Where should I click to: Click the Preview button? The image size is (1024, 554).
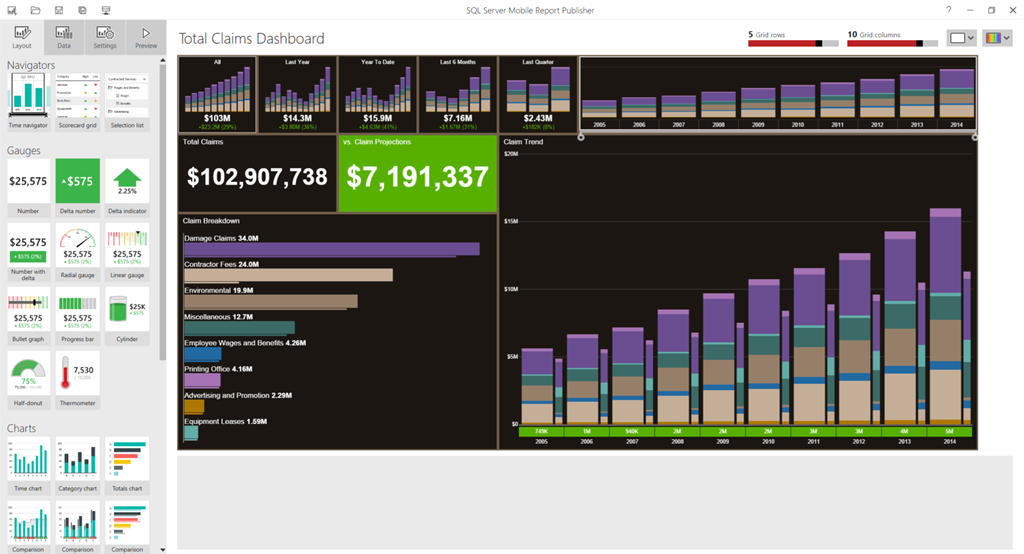coord(146,37)
